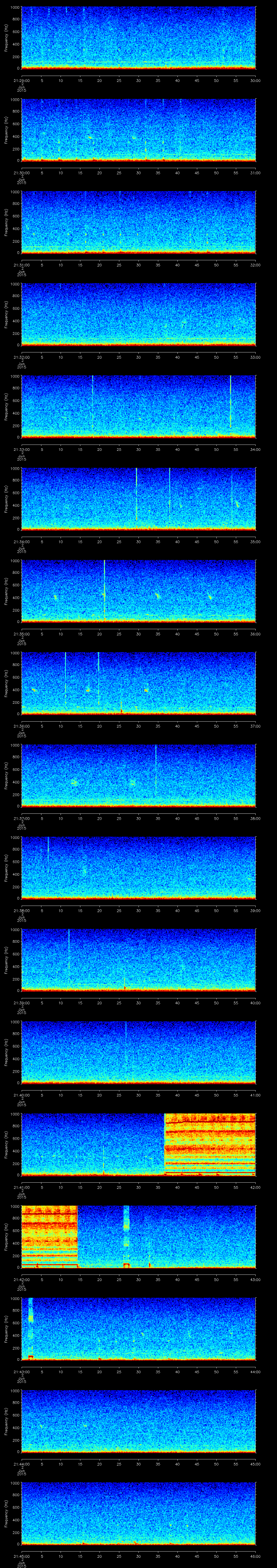This screenshot has height=1568, width=277.
Task: Click the spectrogram panel starting at 21:36:00
Action: (x=139, y=683)
